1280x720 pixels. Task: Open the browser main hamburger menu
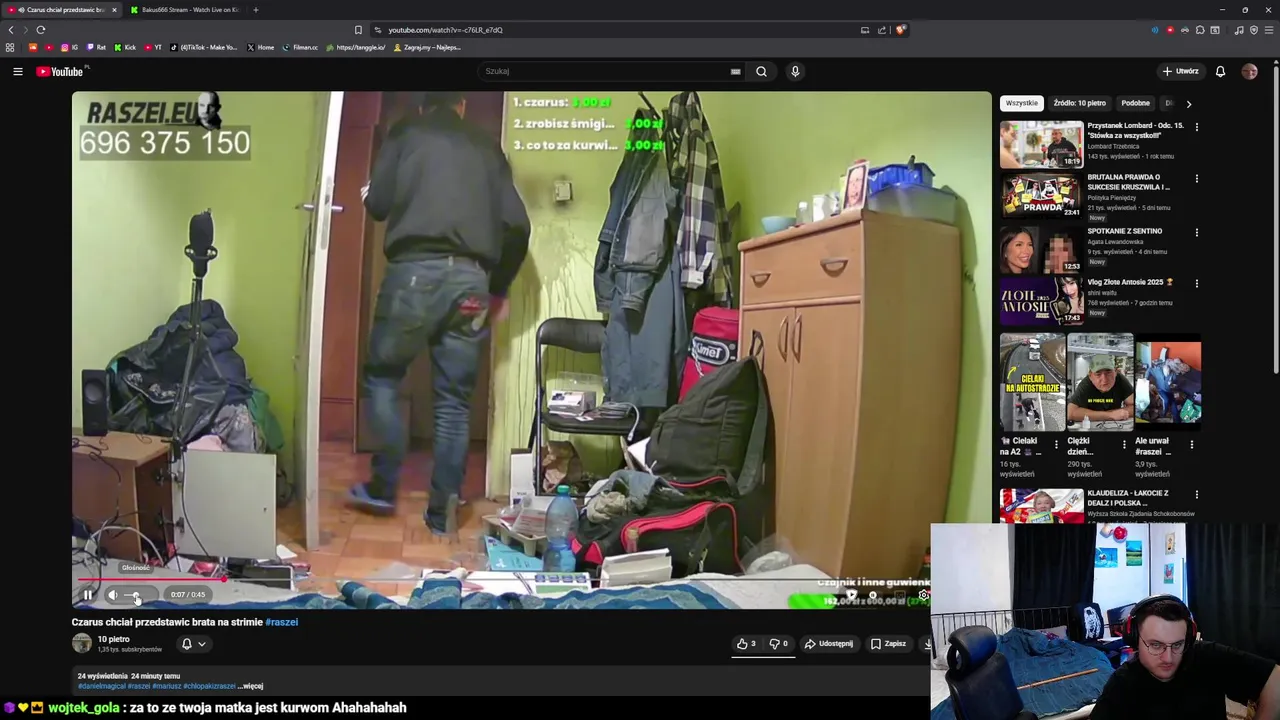[1268, 30]
